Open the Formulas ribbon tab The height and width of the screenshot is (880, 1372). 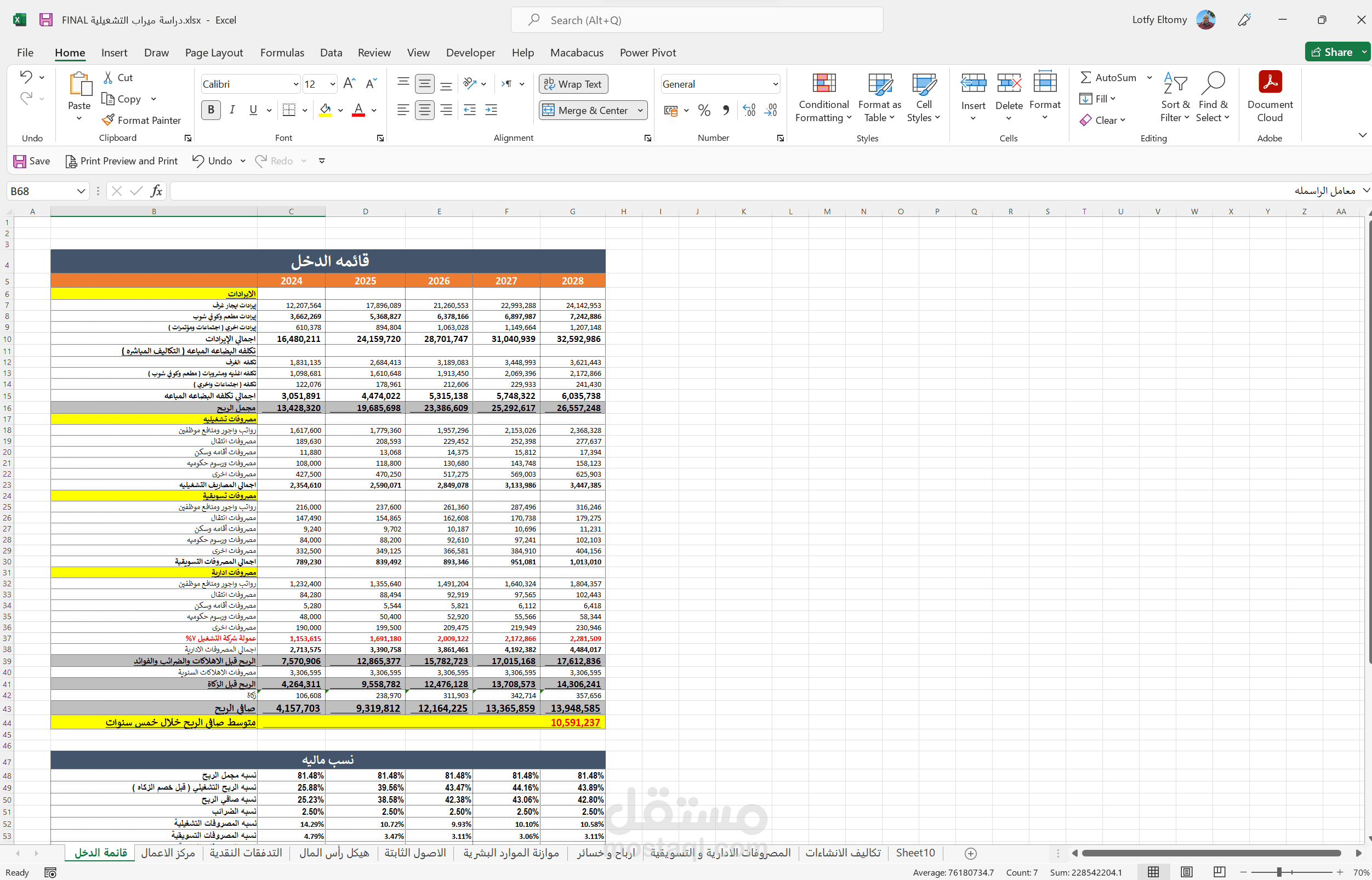pos(282,53)
